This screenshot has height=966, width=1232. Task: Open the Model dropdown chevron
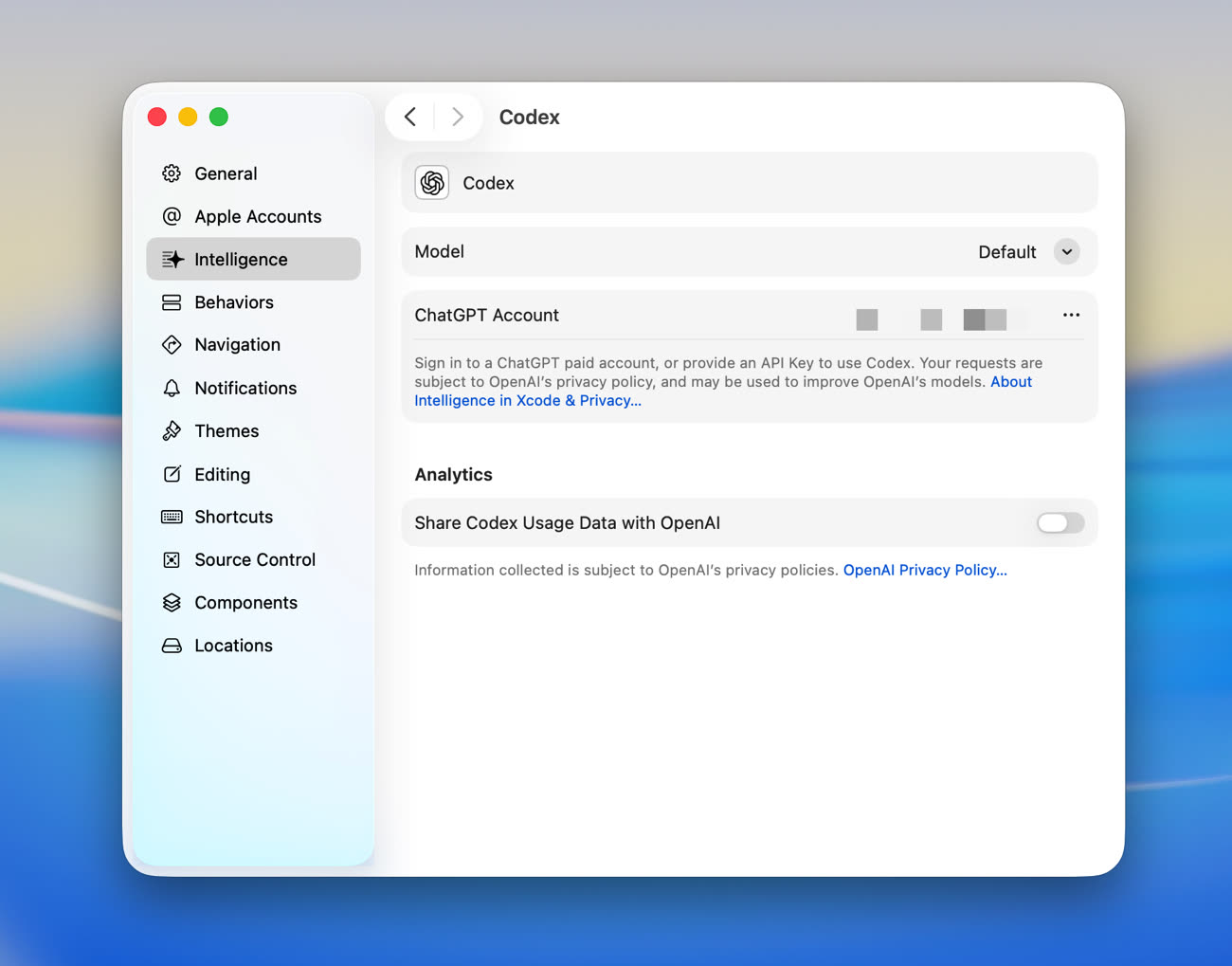[x=1066, y=252]
